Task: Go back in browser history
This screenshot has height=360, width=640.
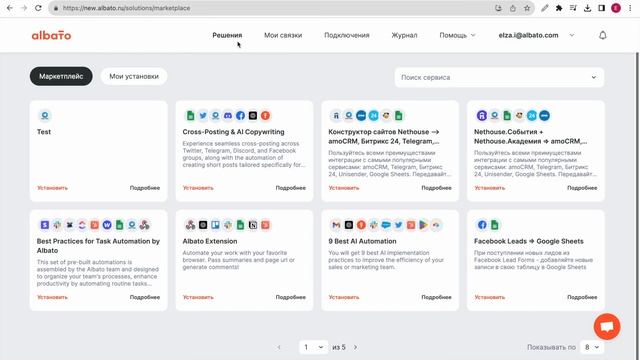Action: point(10,8)
